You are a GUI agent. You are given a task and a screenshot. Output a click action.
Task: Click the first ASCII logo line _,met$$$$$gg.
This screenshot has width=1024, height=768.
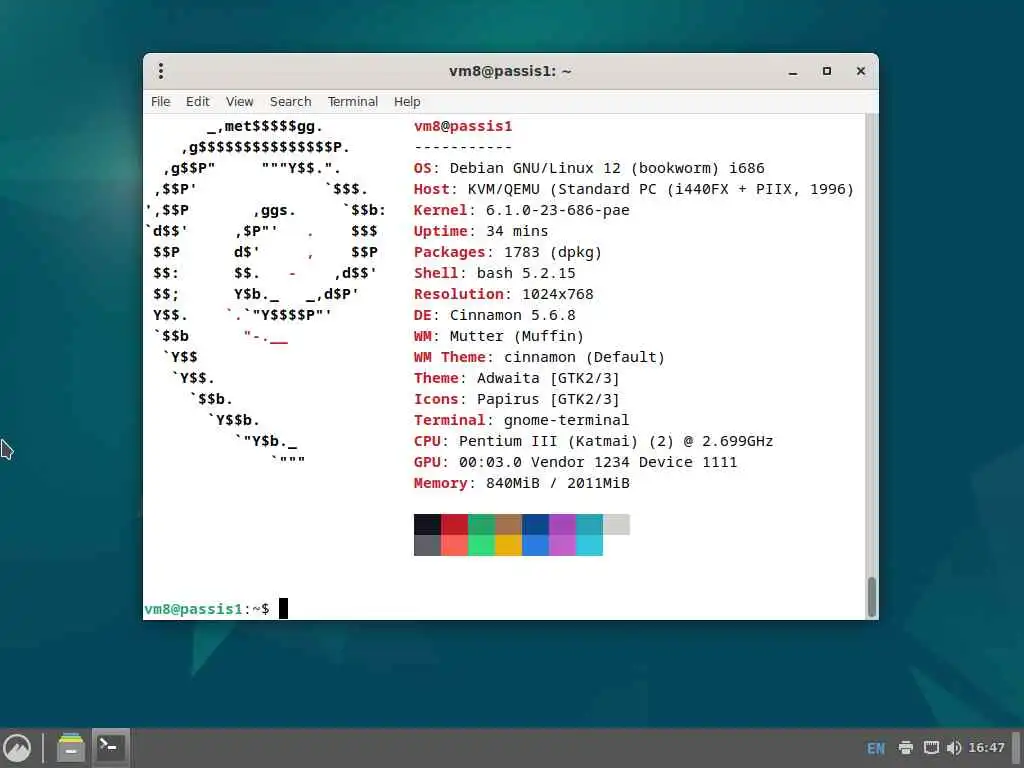pos(264,126)
